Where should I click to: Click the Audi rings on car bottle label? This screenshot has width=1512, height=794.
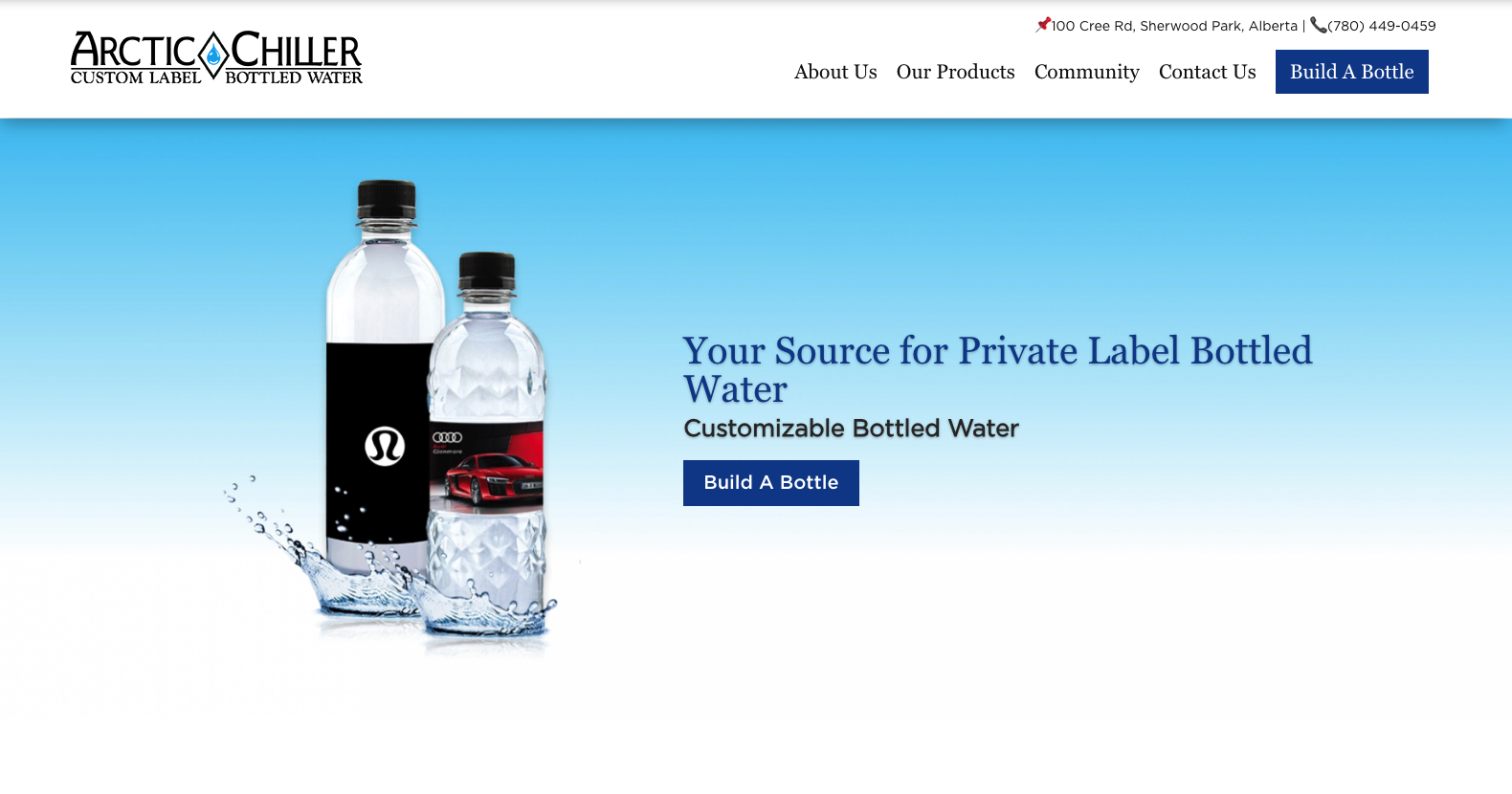coord(447,437)
